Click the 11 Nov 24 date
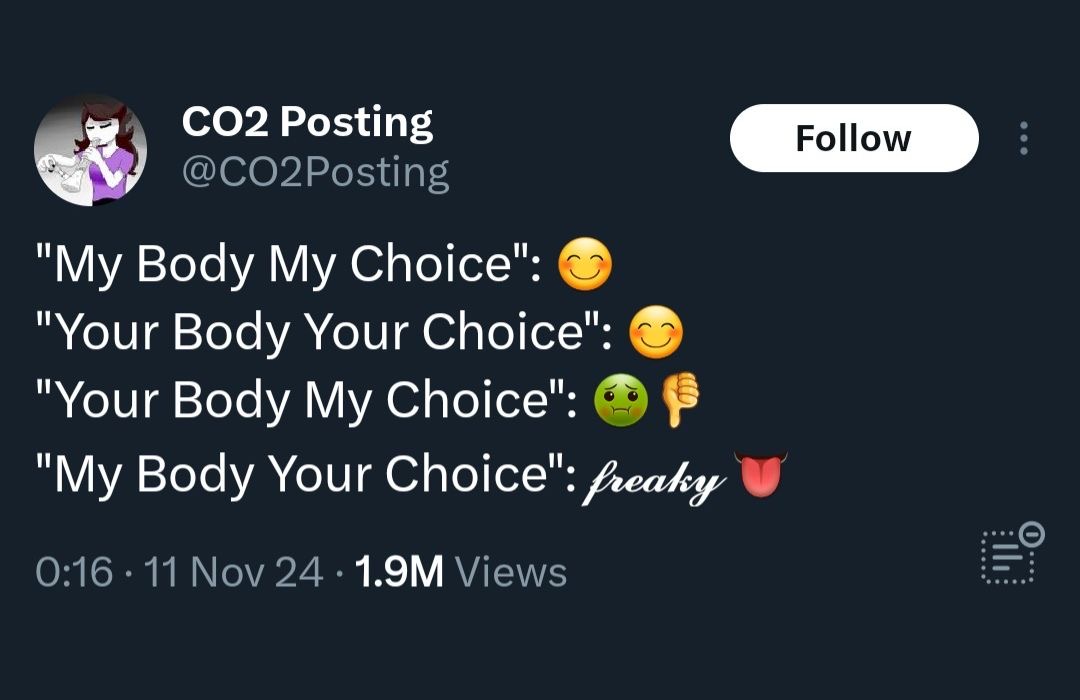The image size is (1080, 700). [233, 572]
